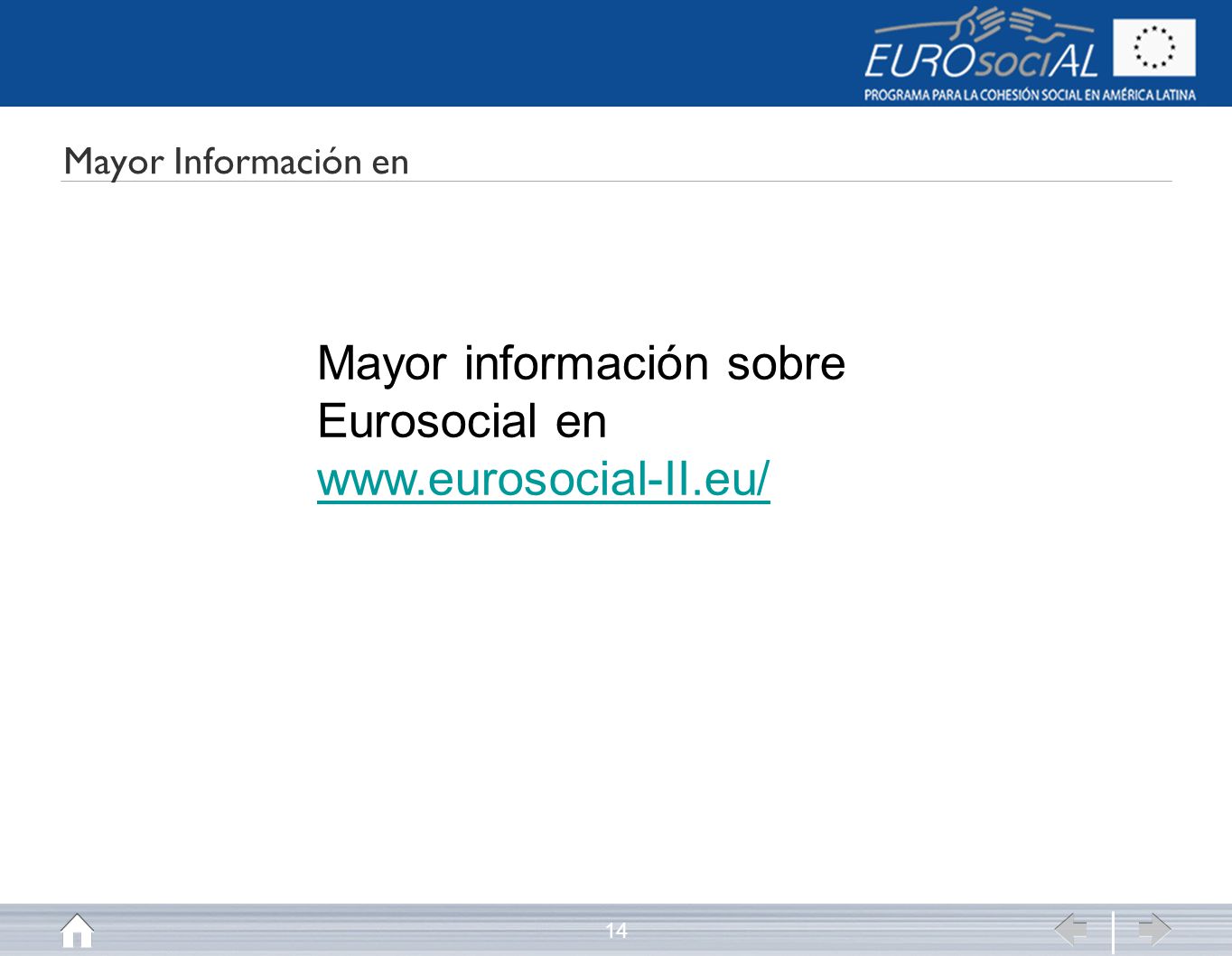
Task: Select the text 'Mayor información sobre'
Action: pyautogui.click(x=581, y=363)
